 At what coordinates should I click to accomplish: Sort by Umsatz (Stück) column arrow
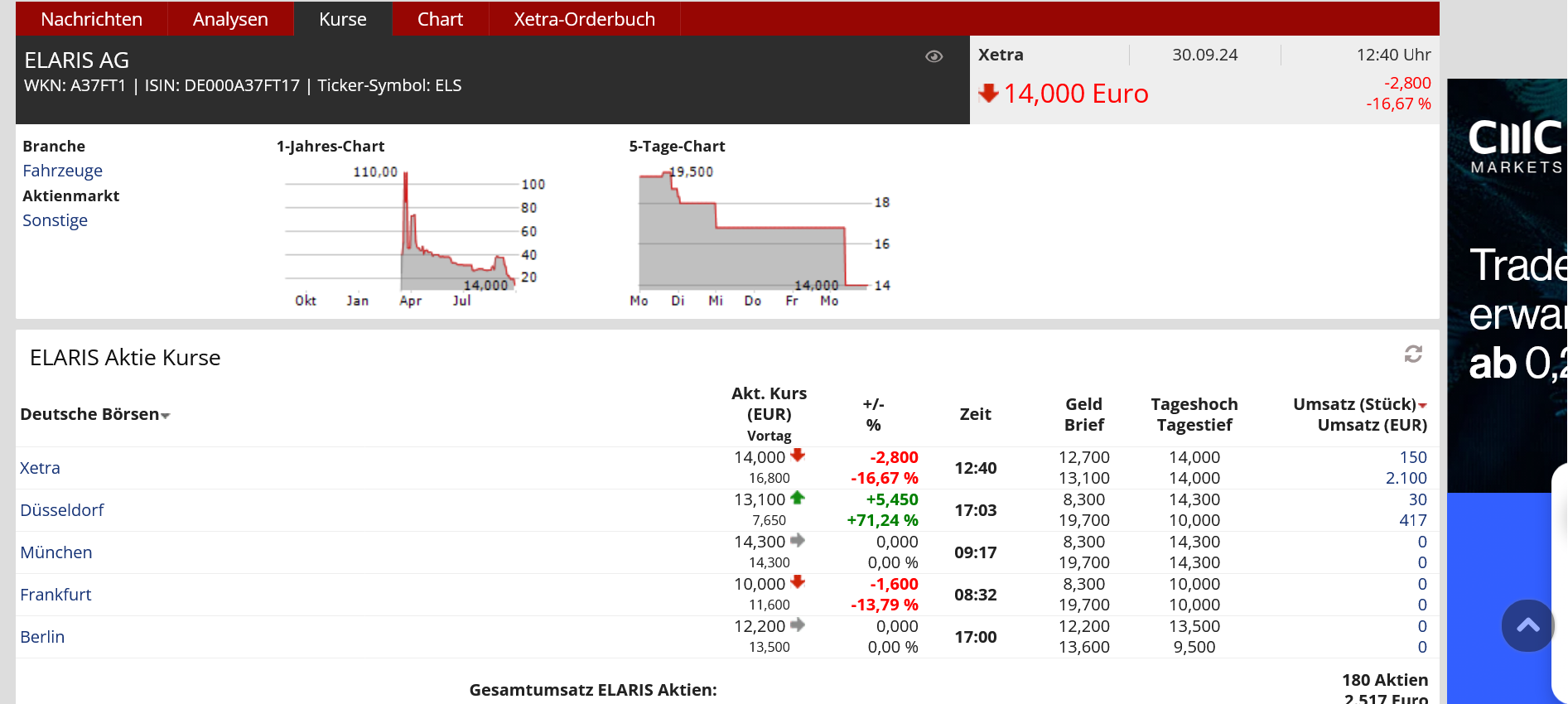1422,406
